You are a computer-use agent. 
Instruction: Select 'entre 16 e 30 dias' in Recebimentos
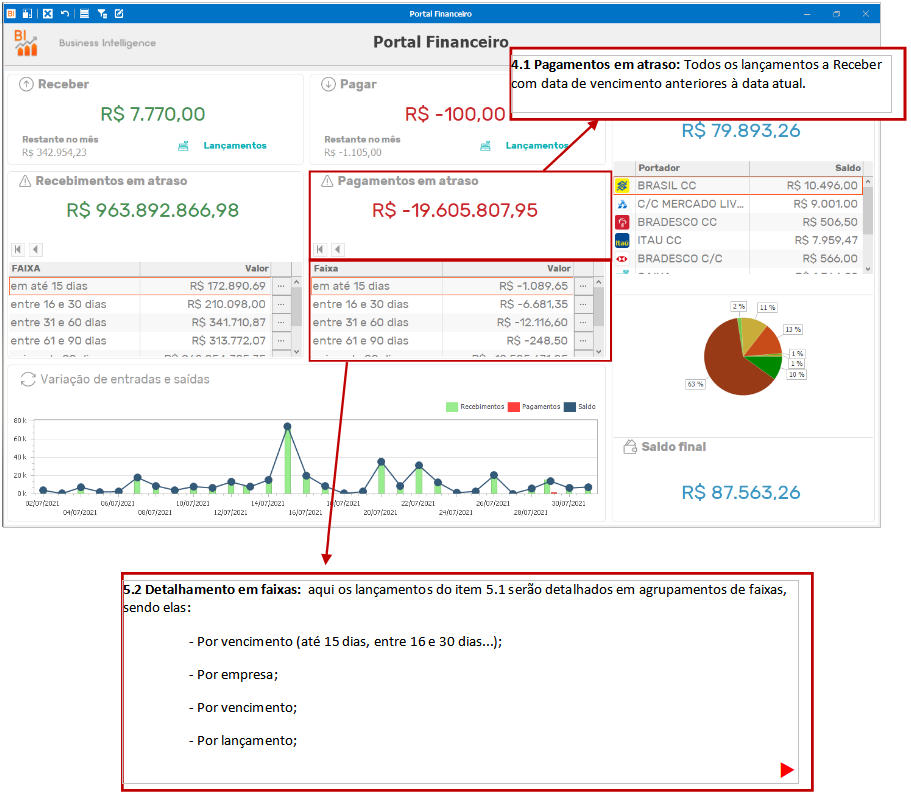point(141,304)
